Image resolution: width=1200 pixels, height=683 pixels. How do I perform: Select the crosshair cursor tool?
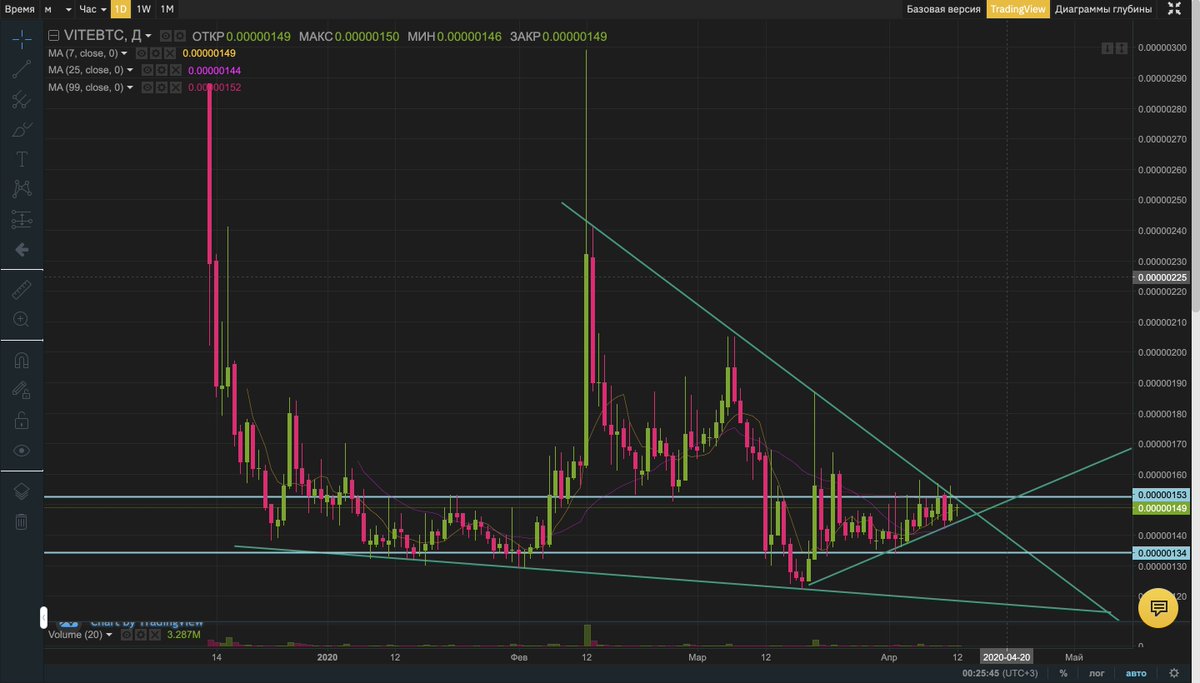click(x=21, y=40)
